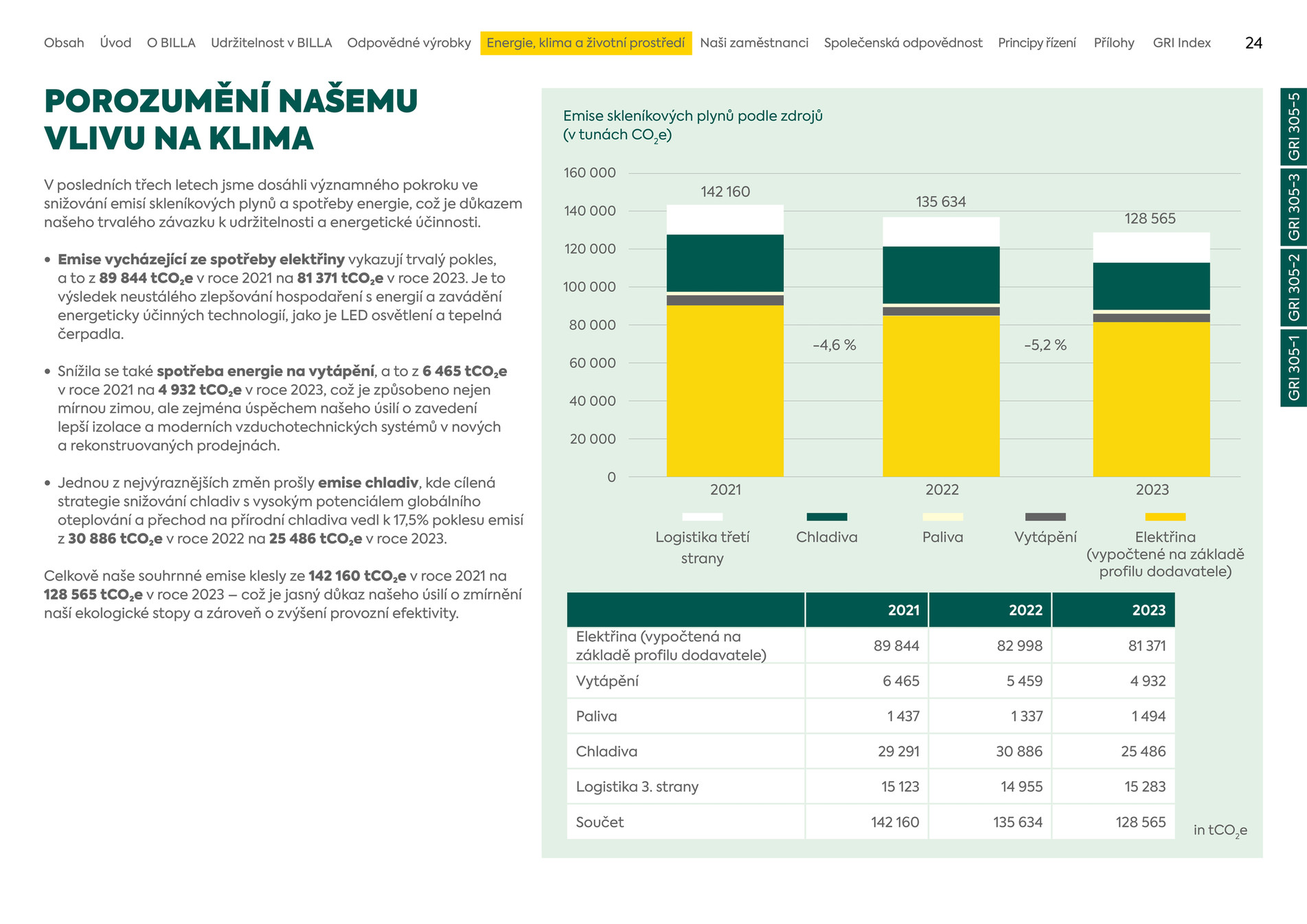Viewport: 1307px width, 924px height.
Task: Select the highlighted Energie, klima a životní prostředí tab
Action: pos(586,43)
